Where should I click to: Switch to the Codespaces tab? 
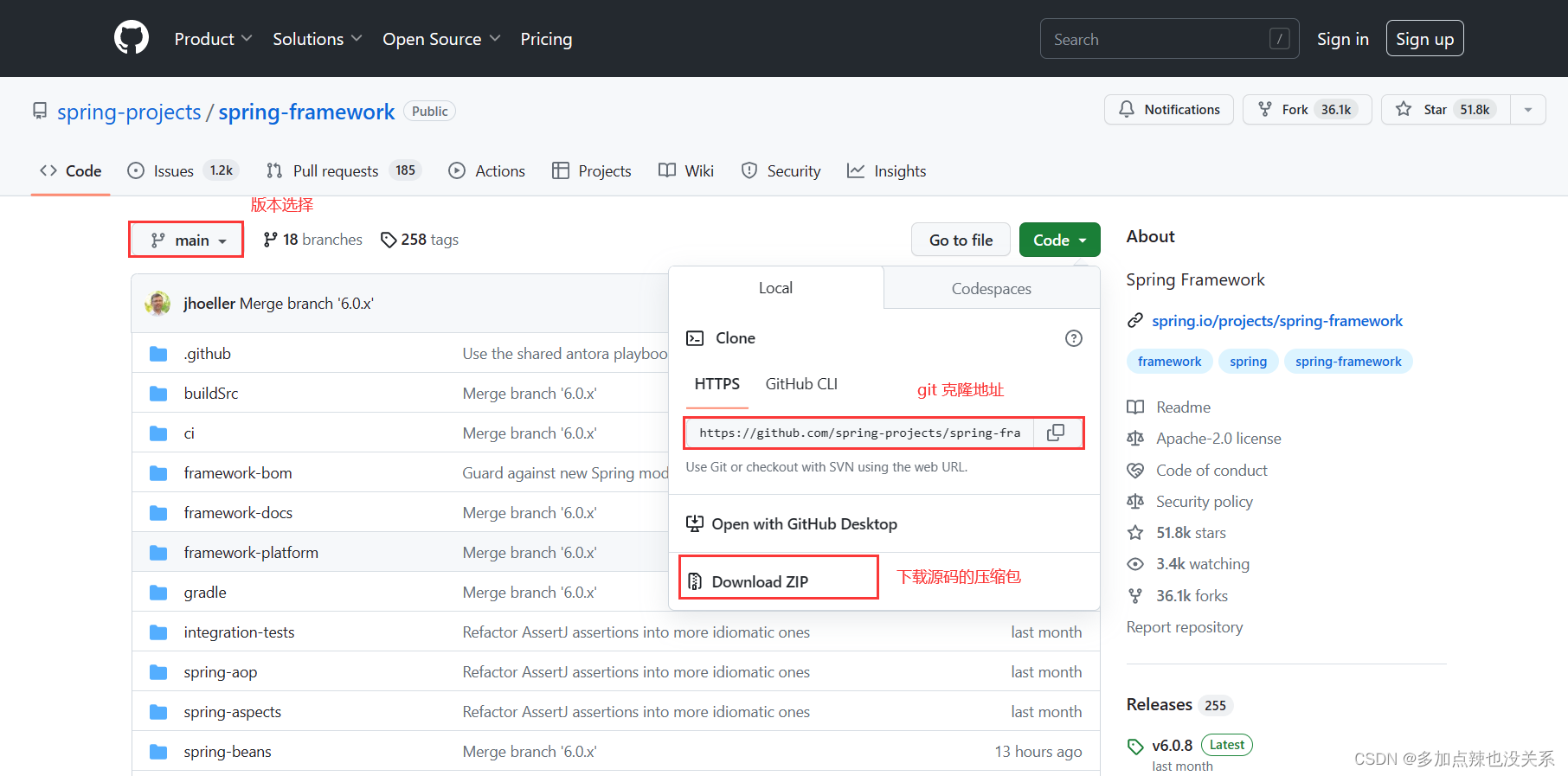(992, 289)
